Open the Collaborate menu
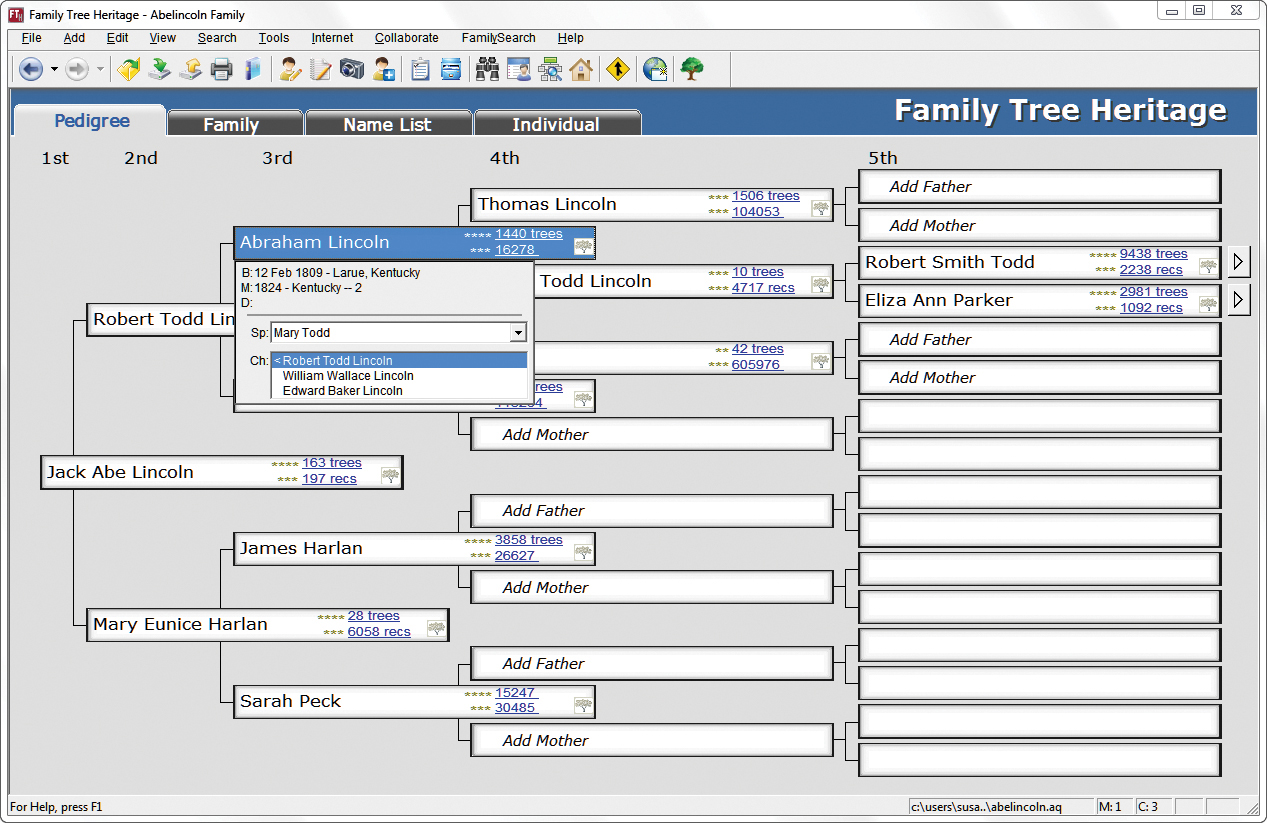 tap(406, 38)
